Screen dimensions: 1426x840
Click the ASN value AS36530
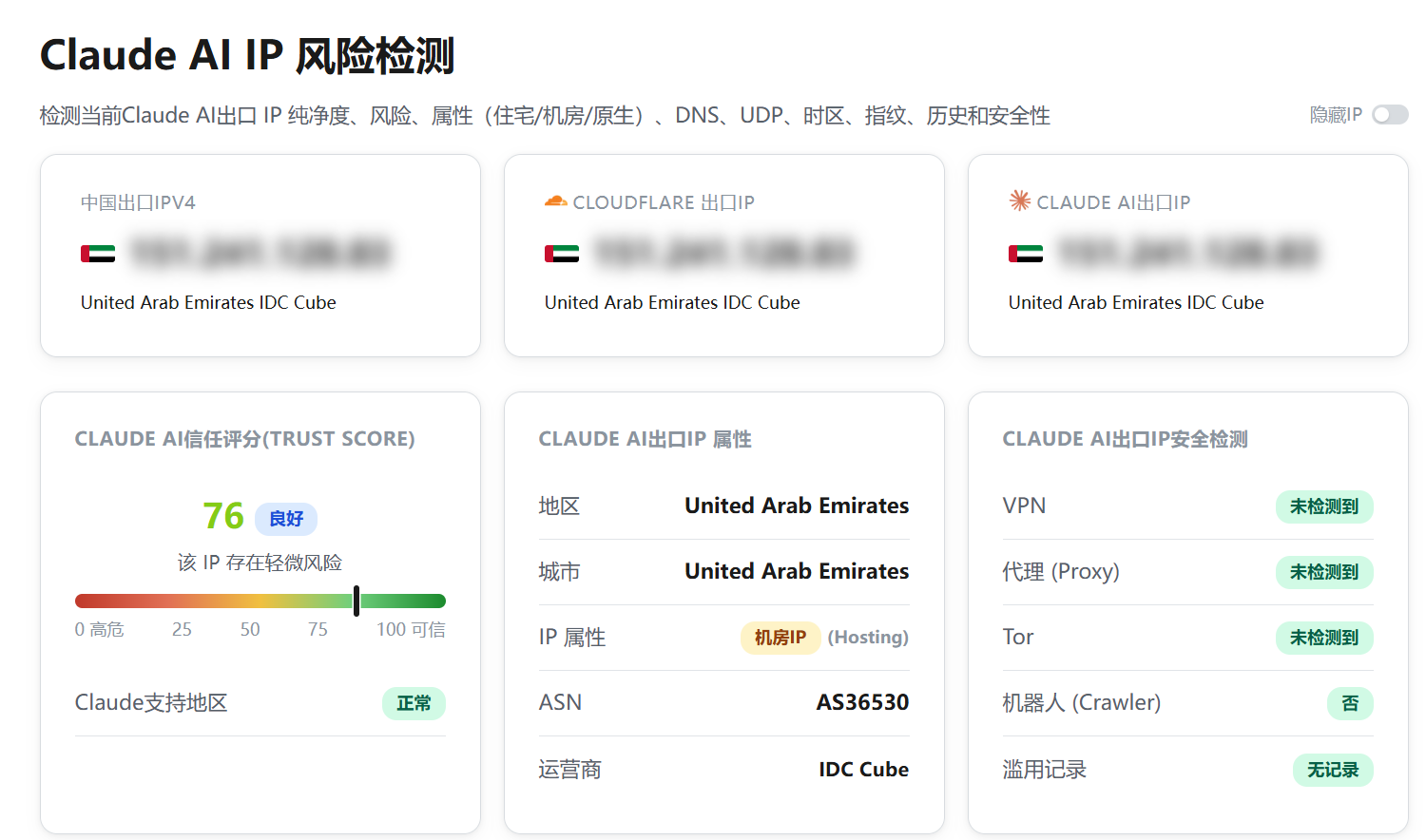pyautogui.click(x=862, y=702)
